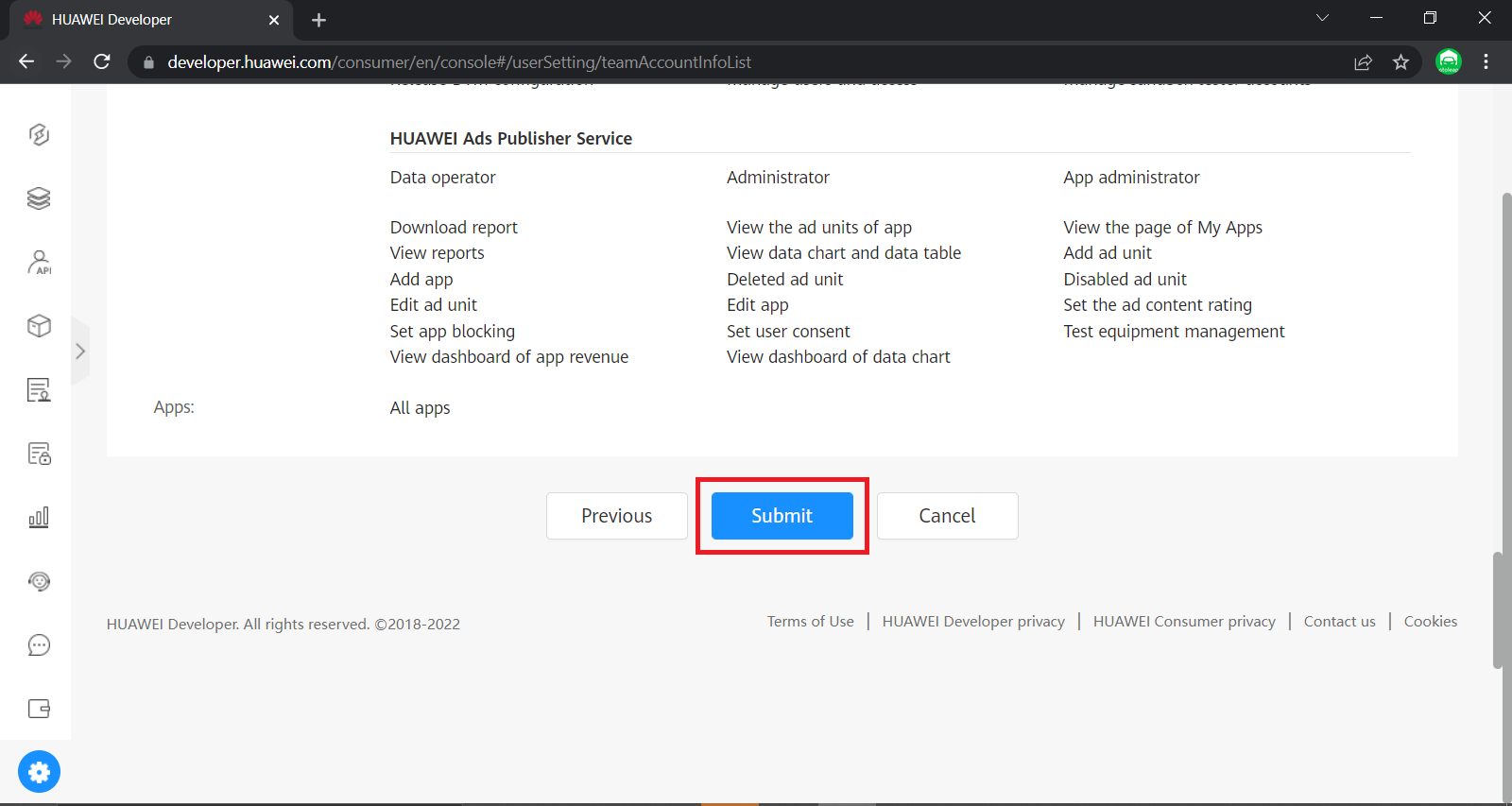The image size is (1512, 806).
Task: Open the certificate list icon in sidebar
Action: point(39,389)
